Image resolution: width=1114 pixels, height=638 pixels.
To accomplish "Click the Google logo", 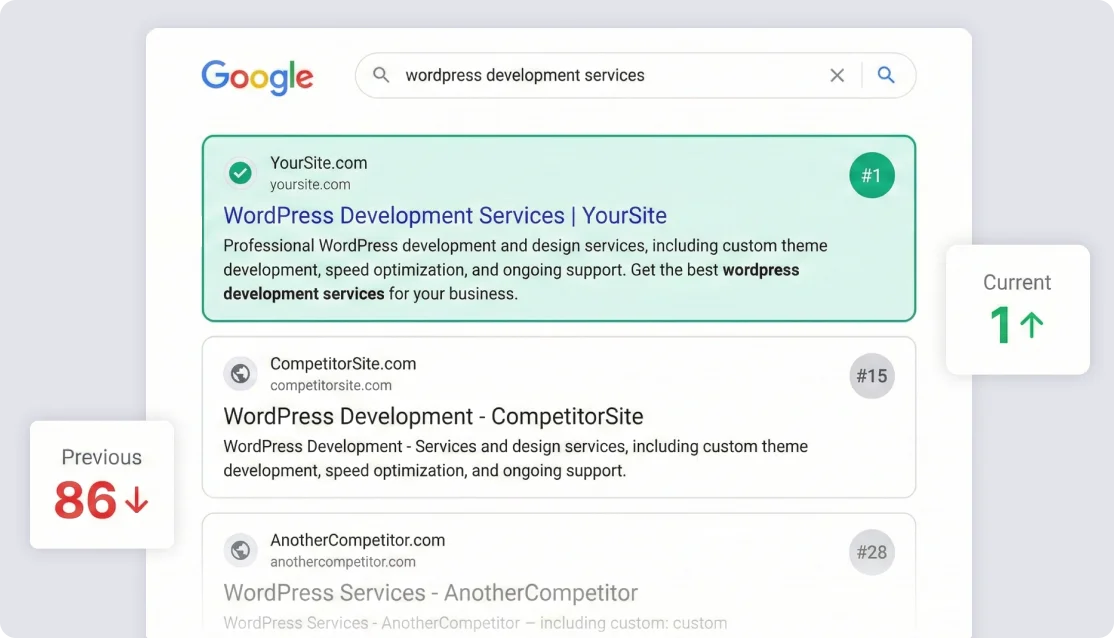I will click(x=257, y=77).
